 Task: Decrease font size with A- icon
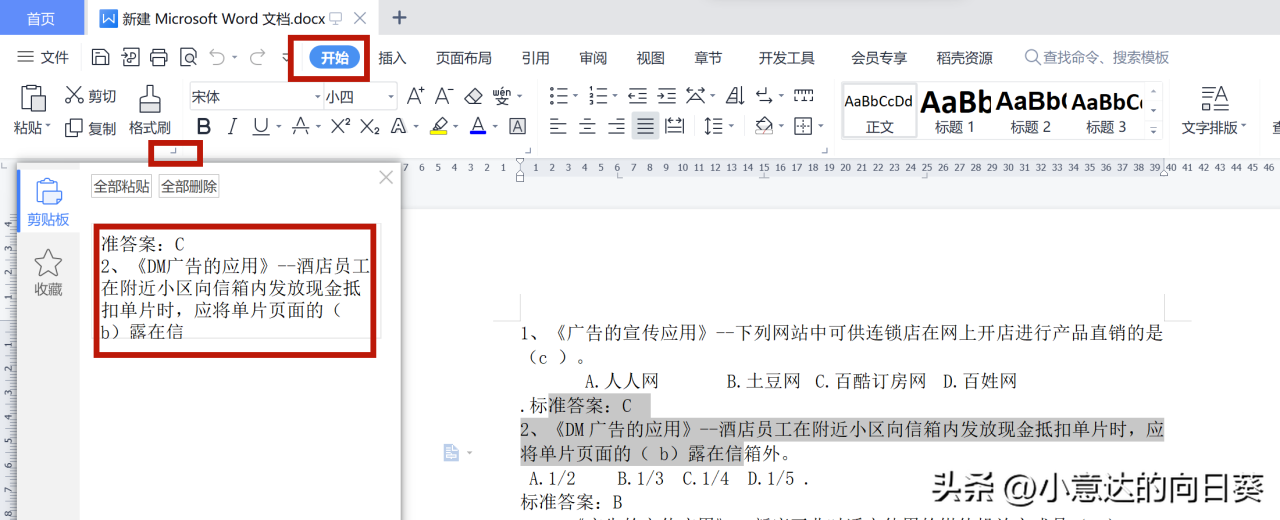444,96
